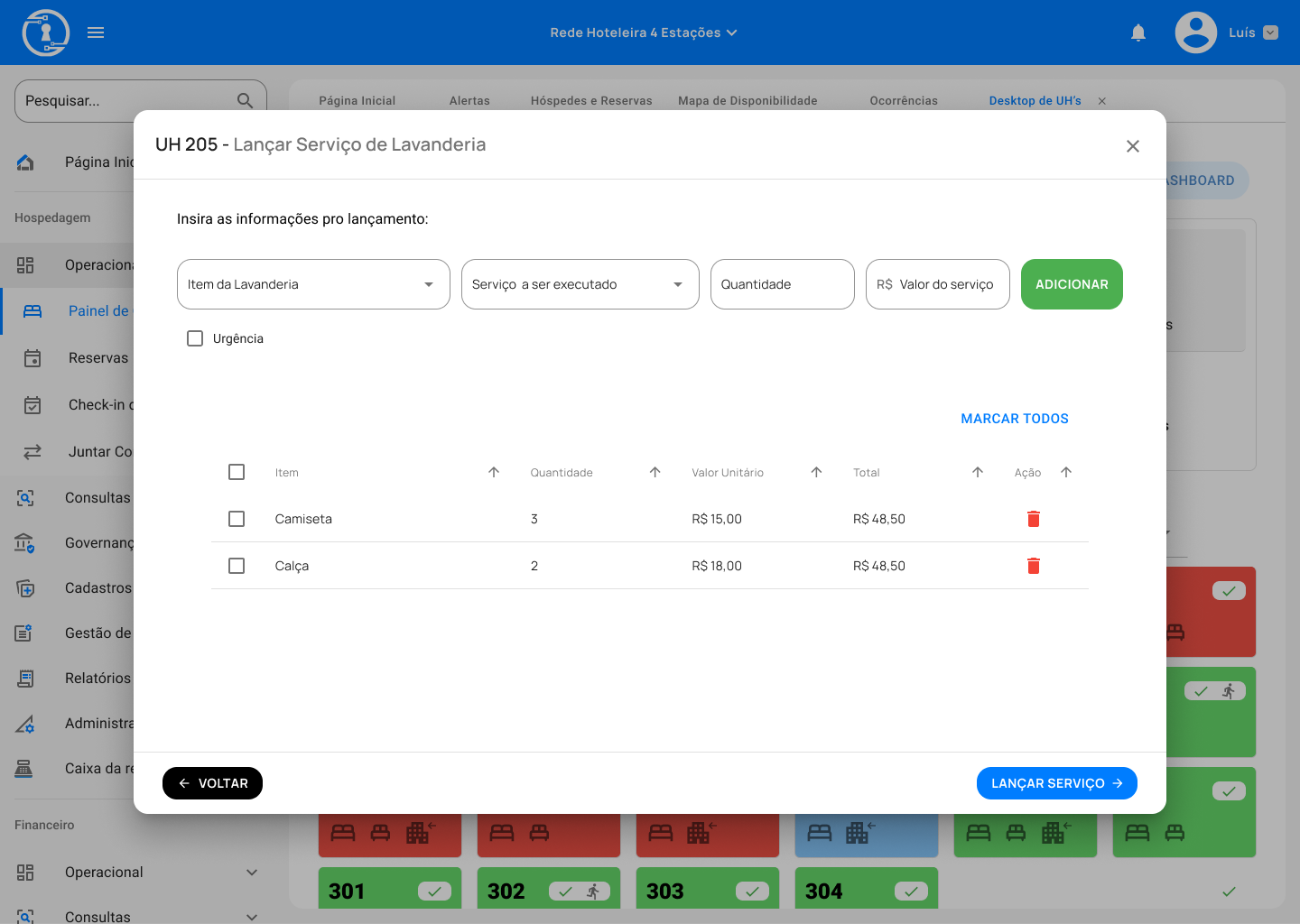The image size is (1300, 924).
Task: Click the search magnifier icon
Action: point(245,101)
